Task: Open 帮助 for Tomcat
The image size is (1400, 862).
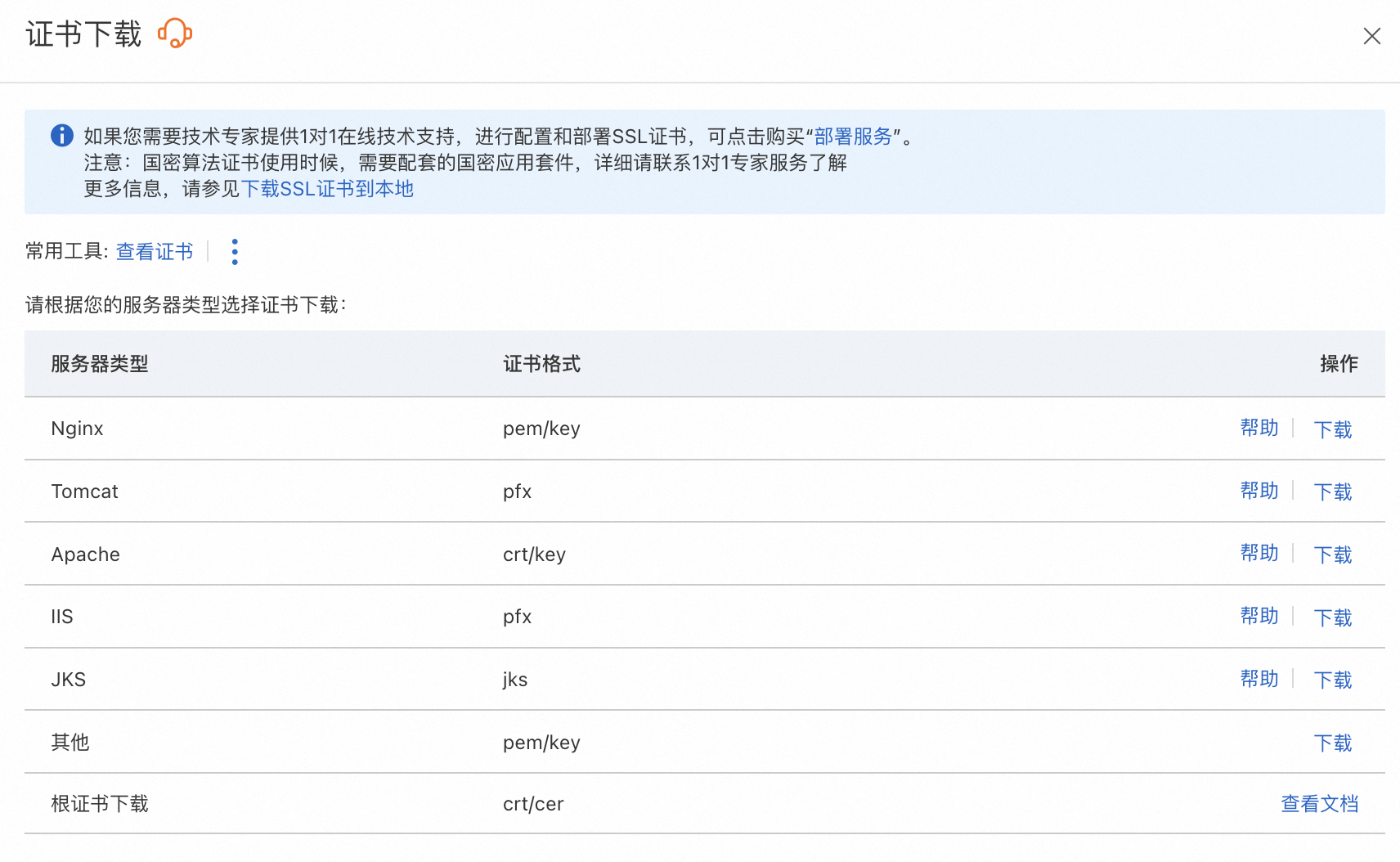Action: [1259, 491]
